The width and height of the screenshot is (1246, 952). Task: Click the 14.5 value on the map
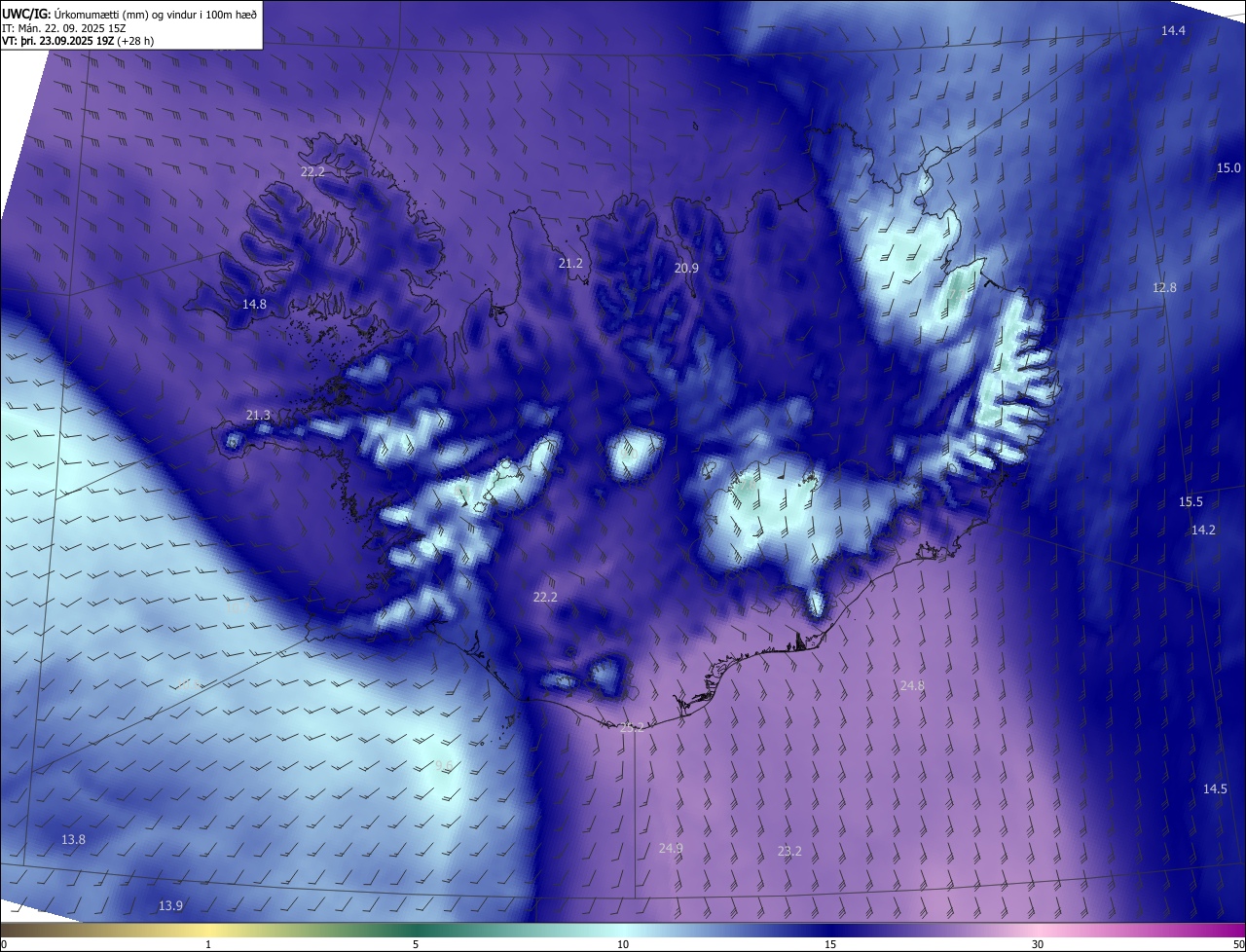1215,789
